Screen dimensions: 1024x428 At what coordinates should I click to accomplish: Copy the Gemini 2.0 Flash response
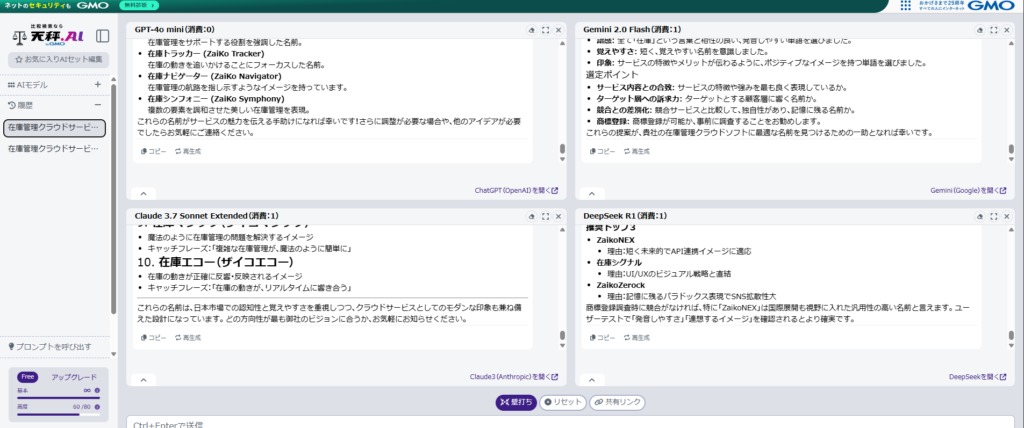tap(602, 151)
